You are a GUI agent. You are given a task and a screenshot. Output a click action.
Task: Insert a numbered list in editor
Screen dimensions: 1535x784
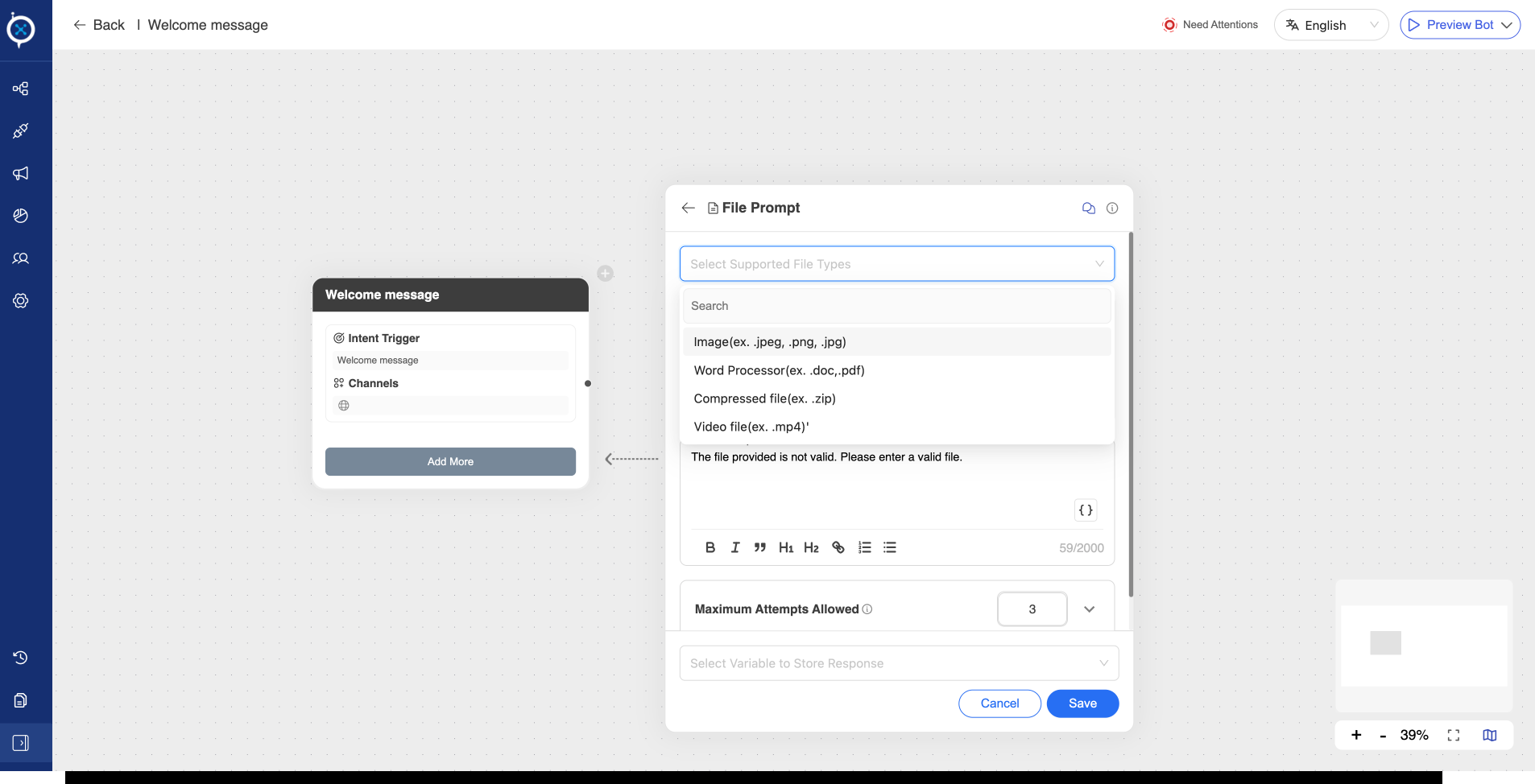coord(865,547)
